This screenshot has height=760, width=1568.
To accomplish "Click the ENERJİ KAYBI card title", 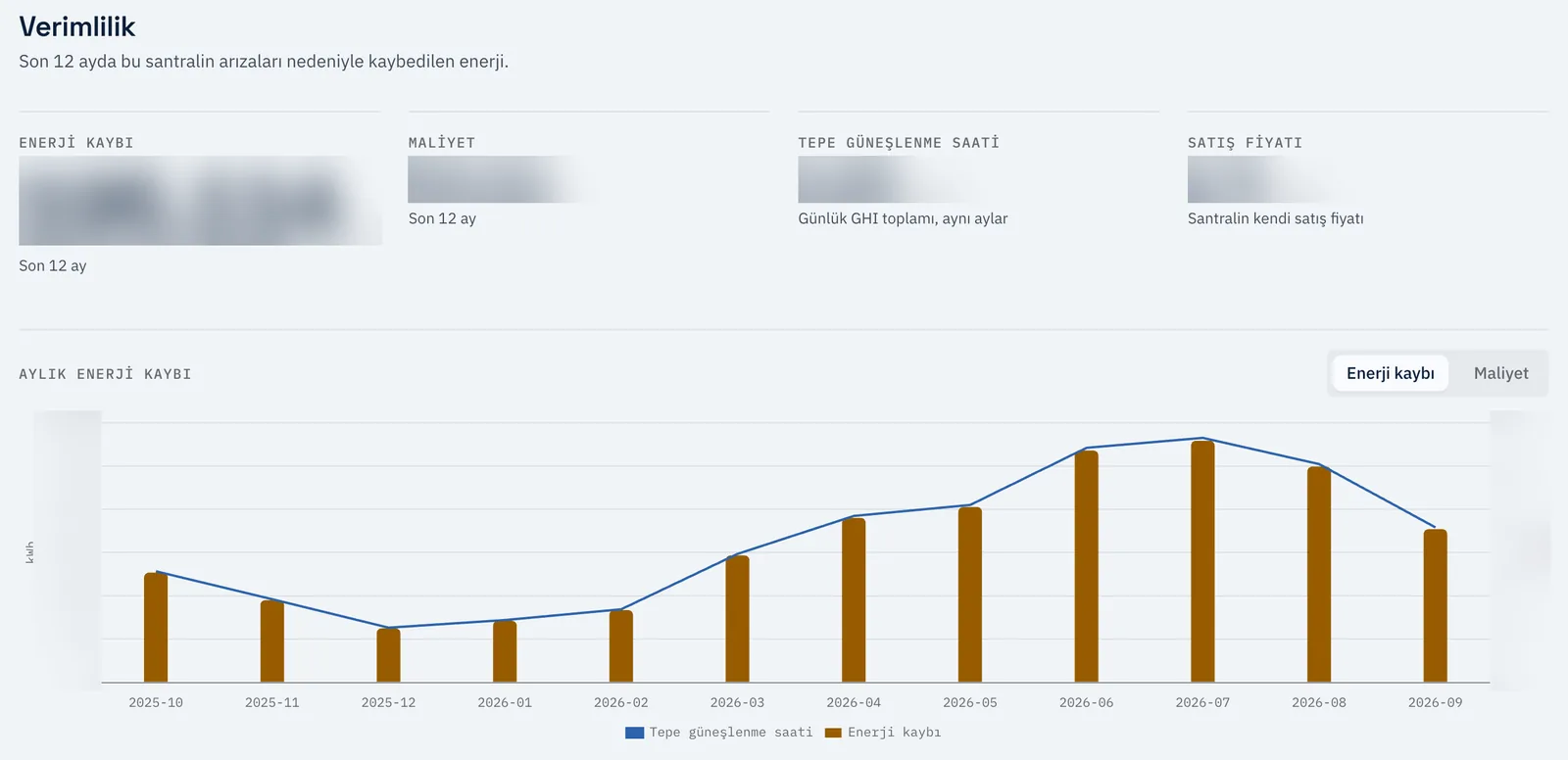I will click(x=76, y=143).
